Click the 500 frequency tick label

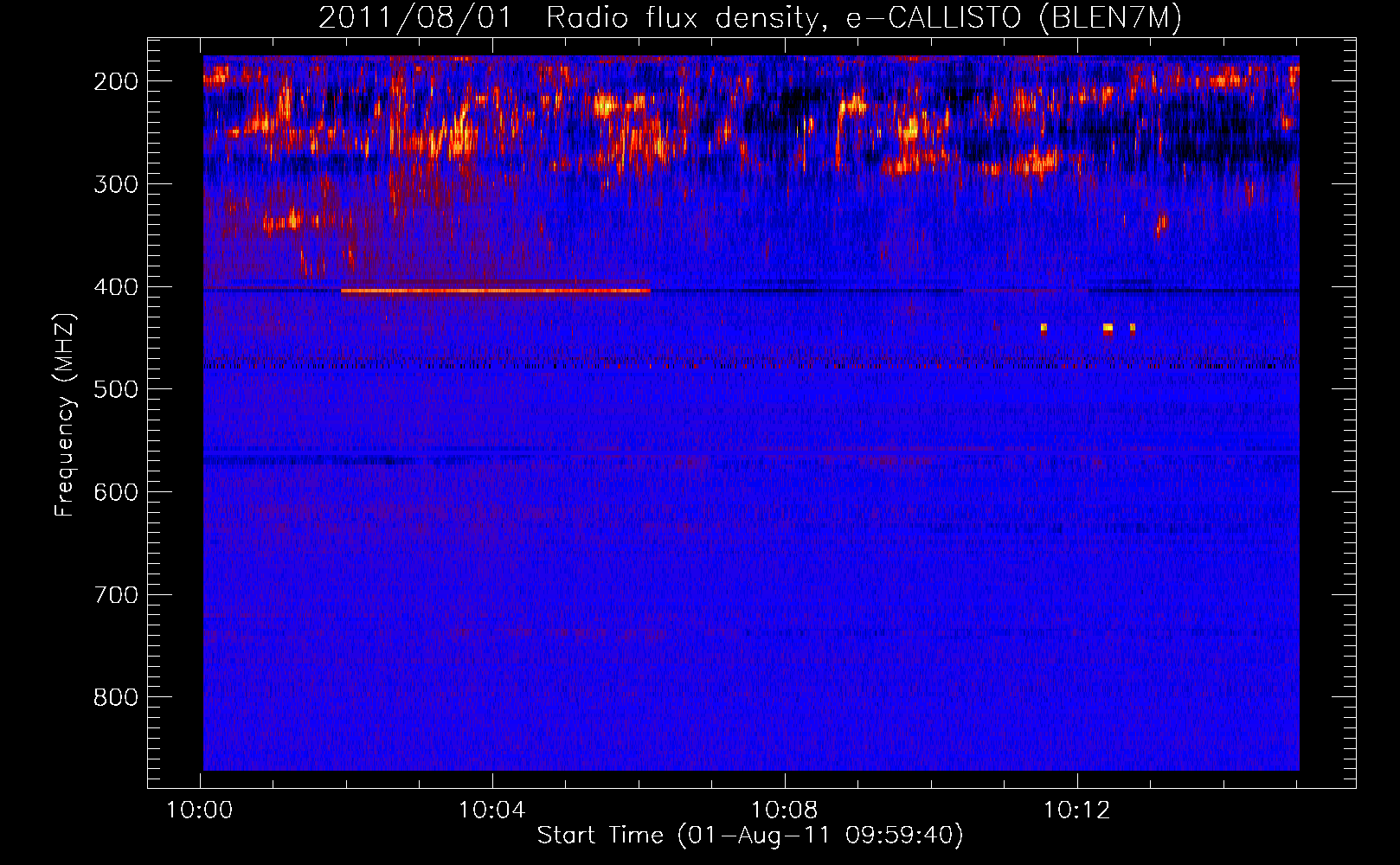click(116, 389)
